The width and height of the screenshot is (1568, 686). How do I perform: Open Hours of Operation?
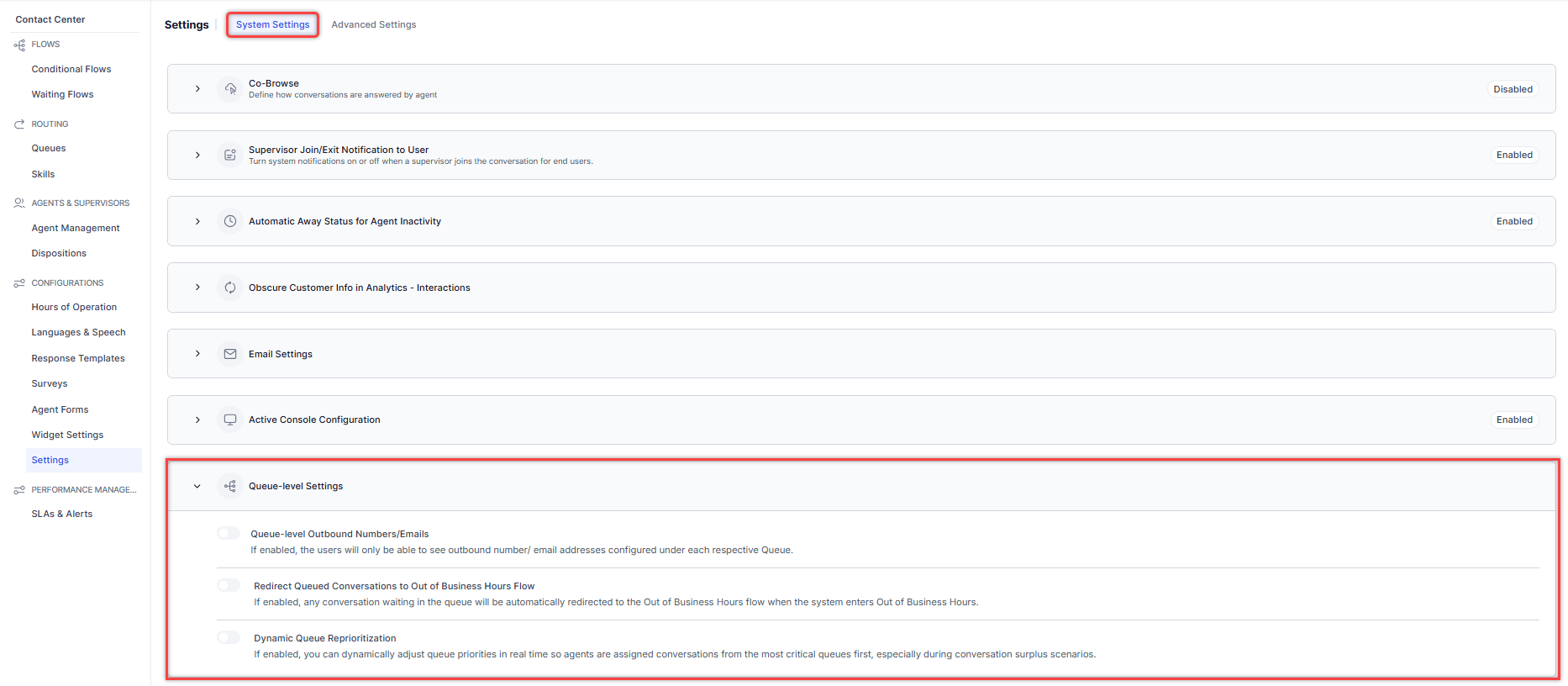pyautogui.click(x=74, y=307)
